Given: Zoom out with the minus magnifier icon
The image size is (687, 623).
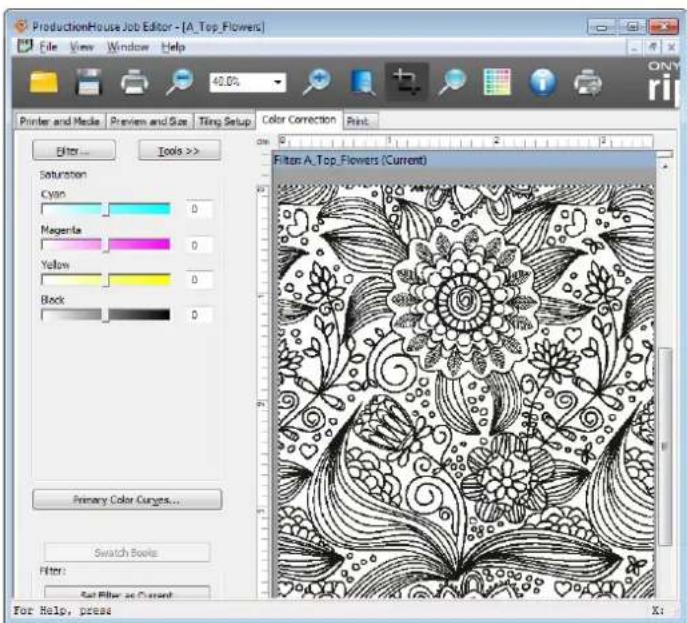Looking at the screenshot, I should click(x=180, y=82).
